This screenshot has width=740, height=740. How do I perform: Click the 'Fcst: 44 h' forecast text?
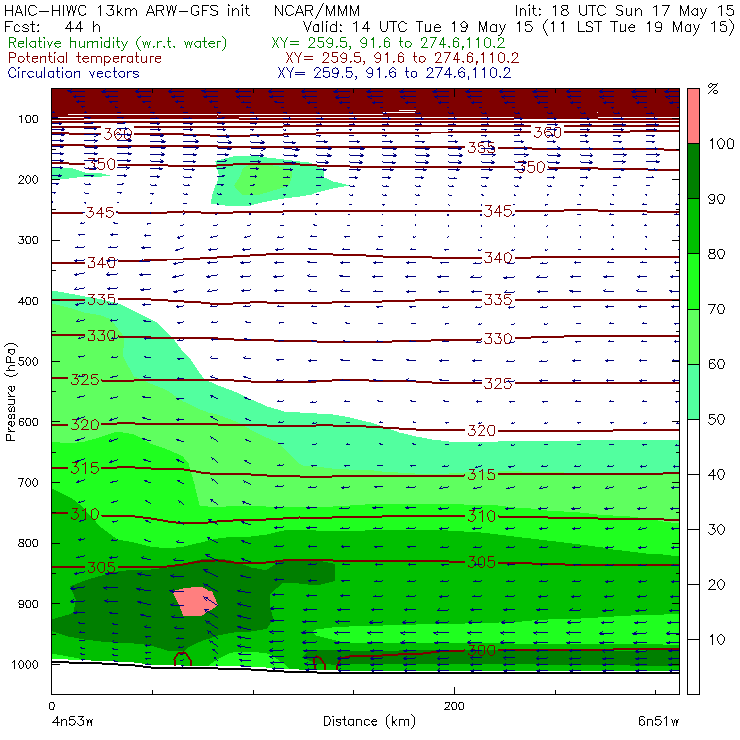tap(52, 26)
